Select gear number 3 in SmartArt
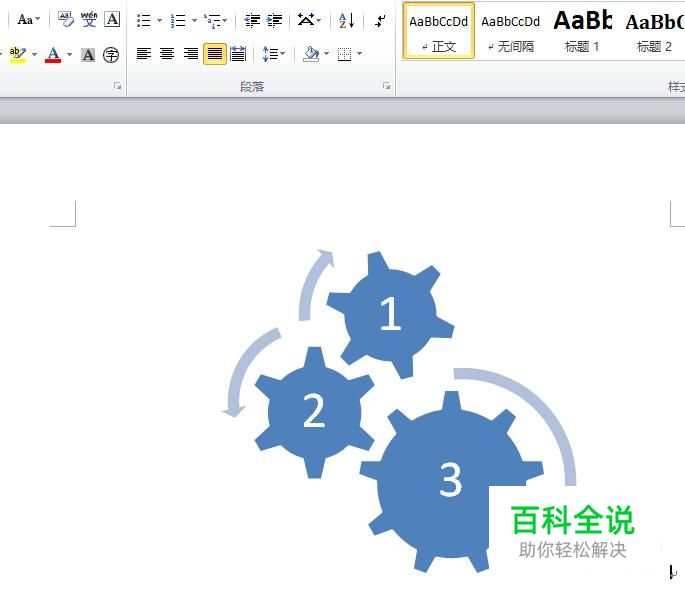 coord(450,480)
